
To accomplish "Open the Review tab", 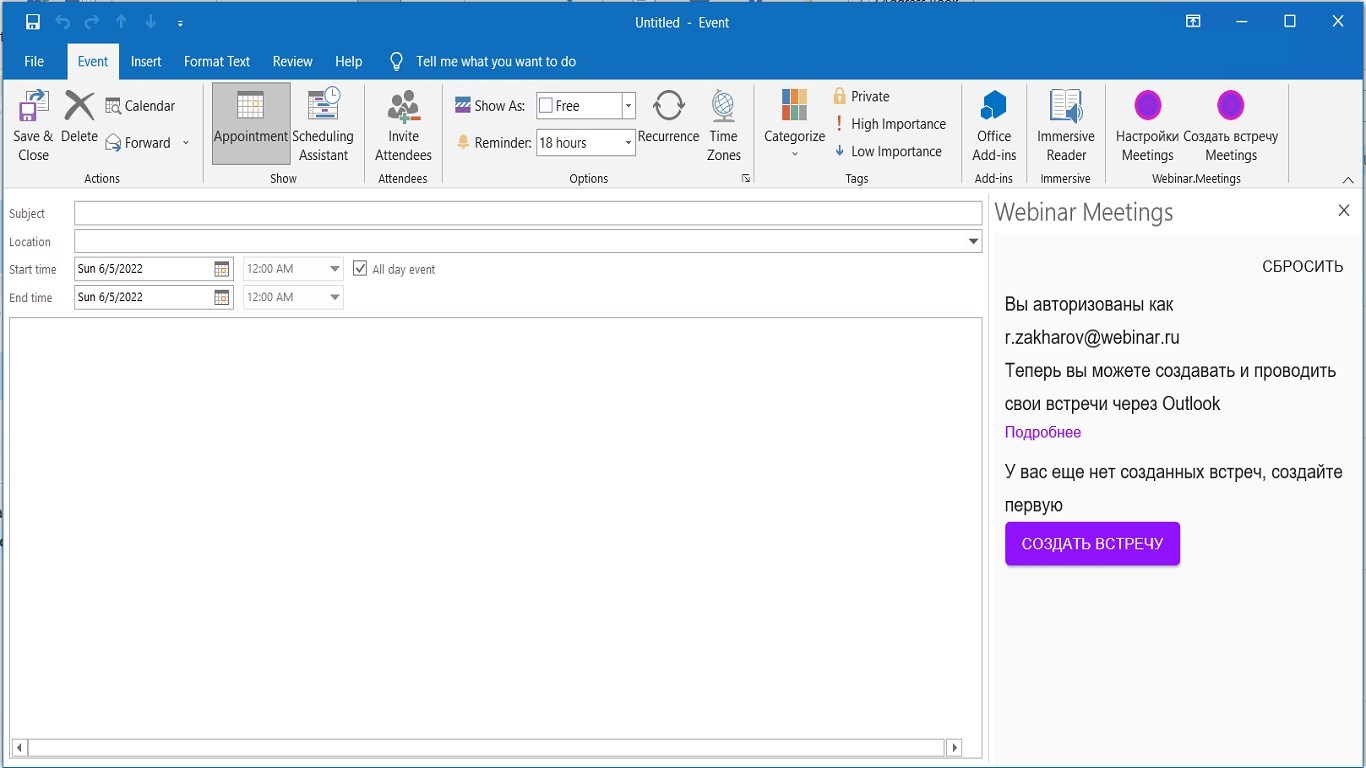I will [293, 61].
